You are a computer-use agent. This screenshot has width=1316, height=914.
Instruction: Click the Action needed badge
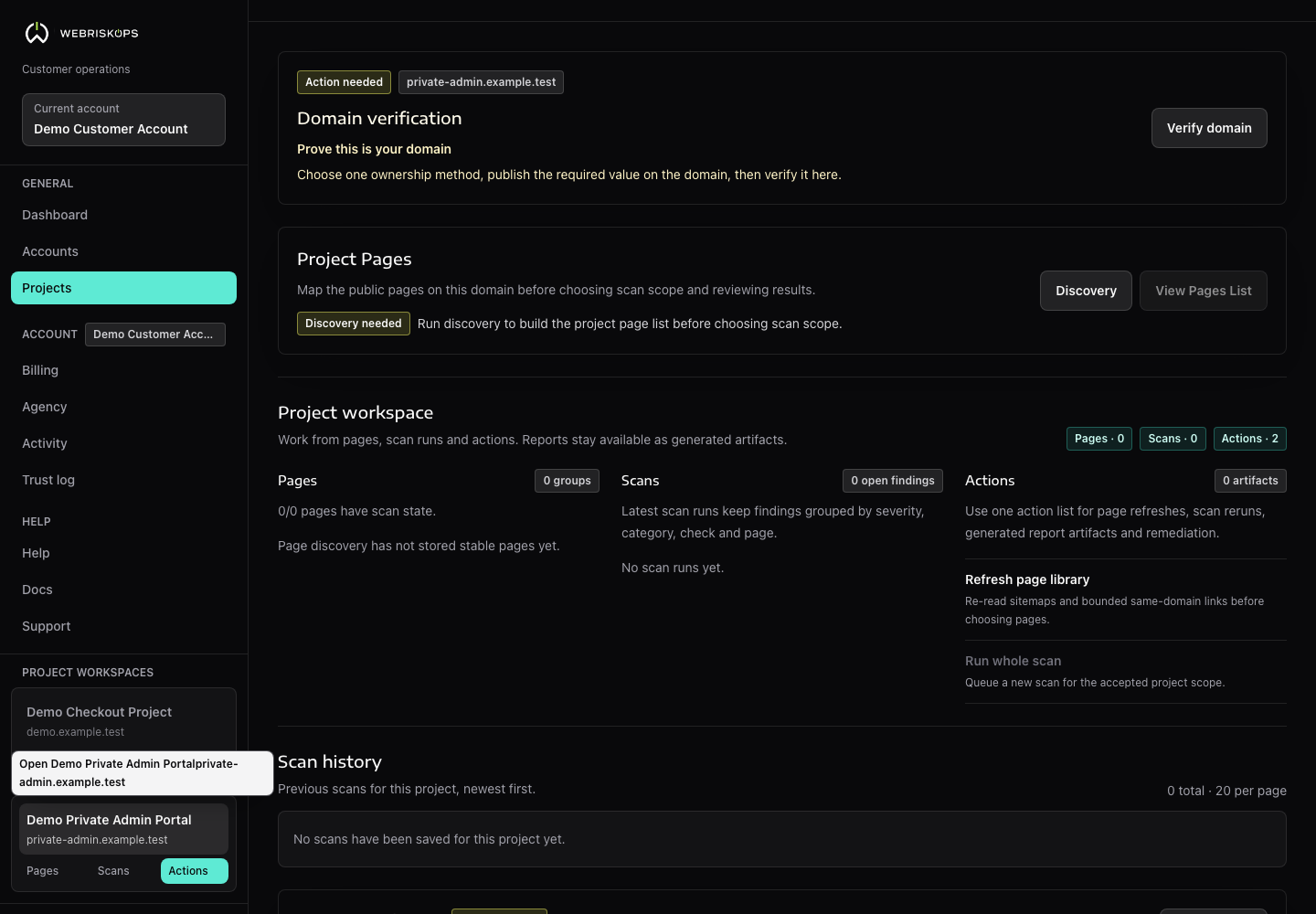coord(344,82)
